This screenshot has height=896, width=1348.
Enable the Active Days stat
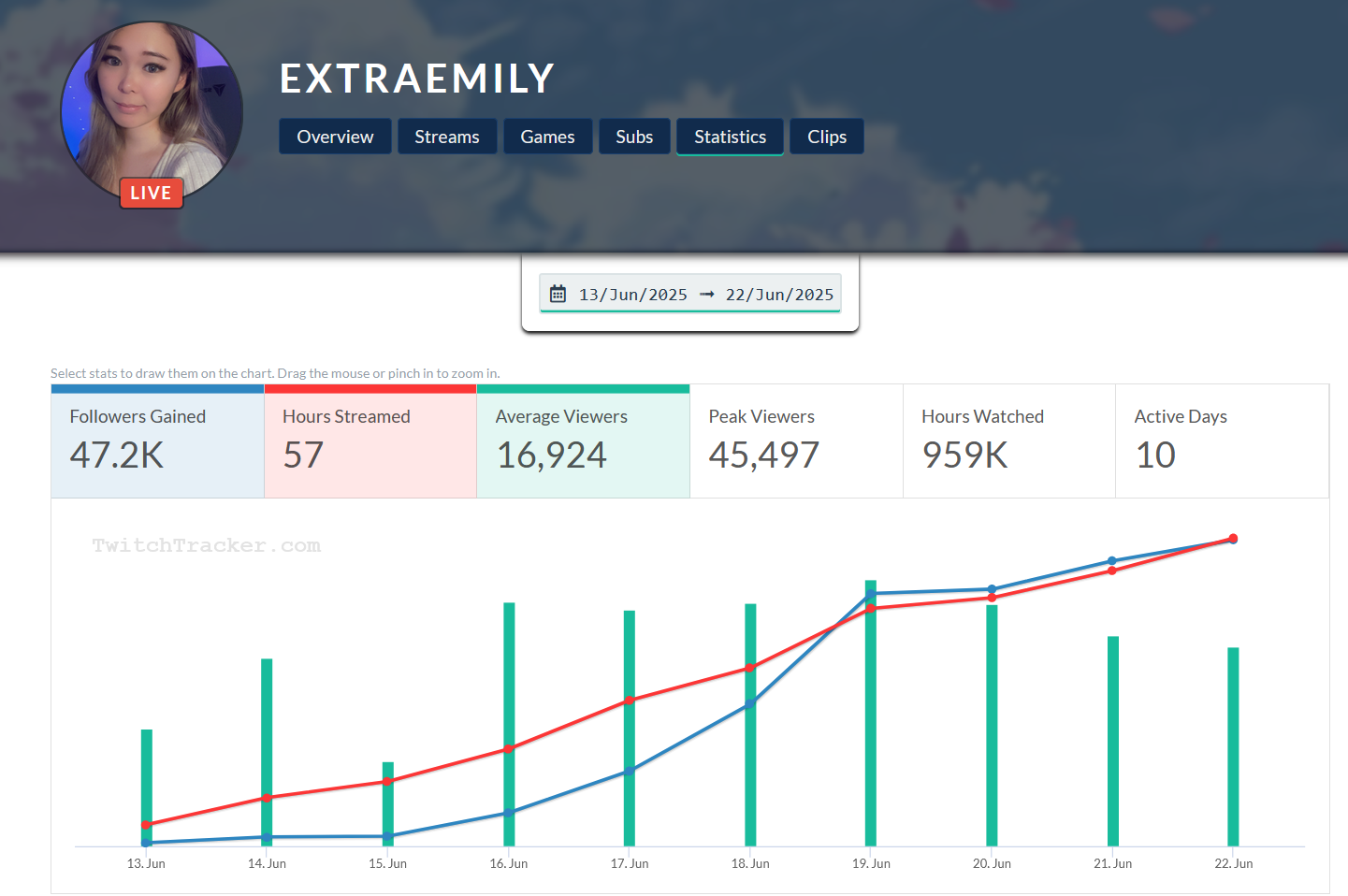click(x=1222, y=441)
